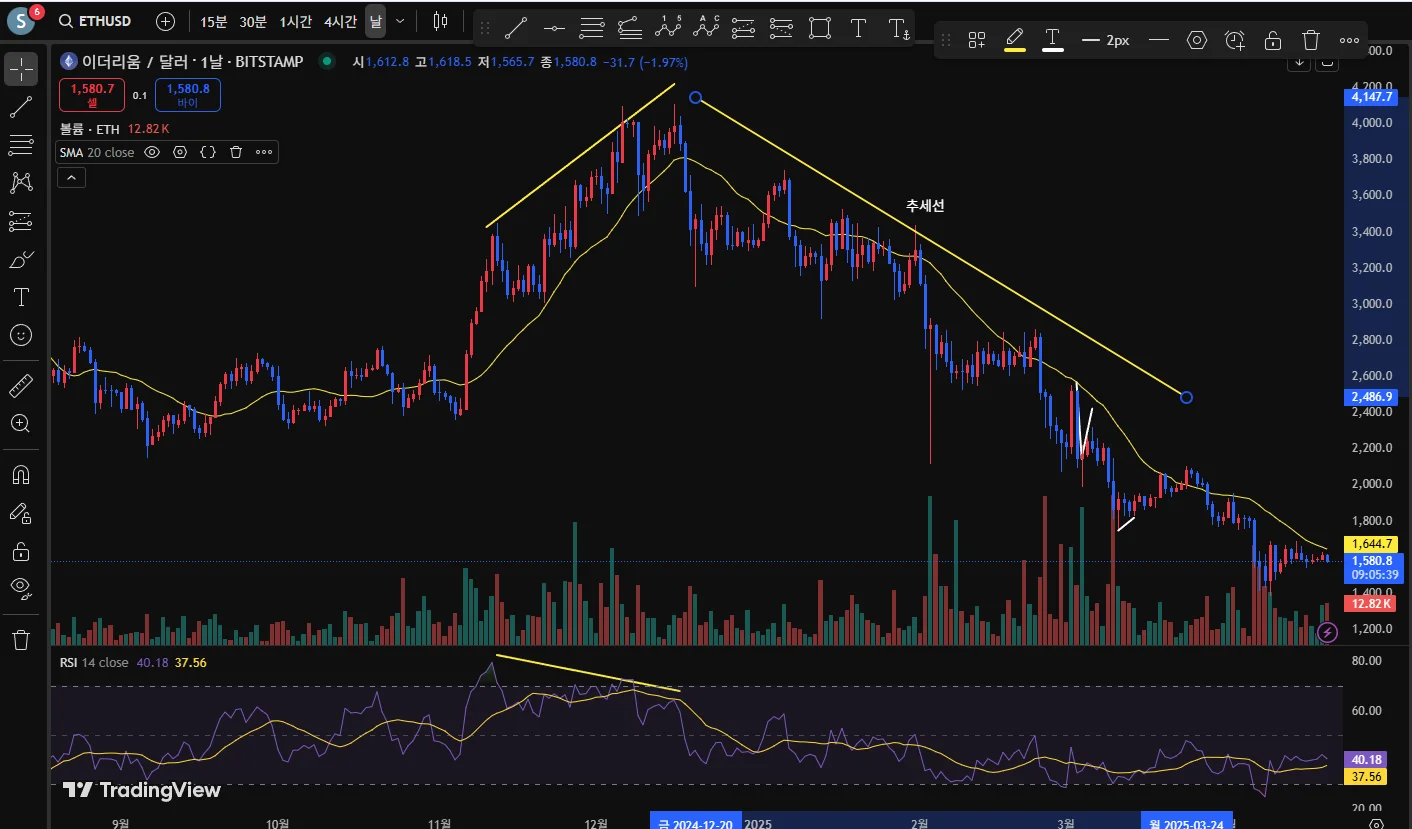The width and height of the screenshot is (1412, 829).
Task: Activate the zoom in tool
Action: 21,423
